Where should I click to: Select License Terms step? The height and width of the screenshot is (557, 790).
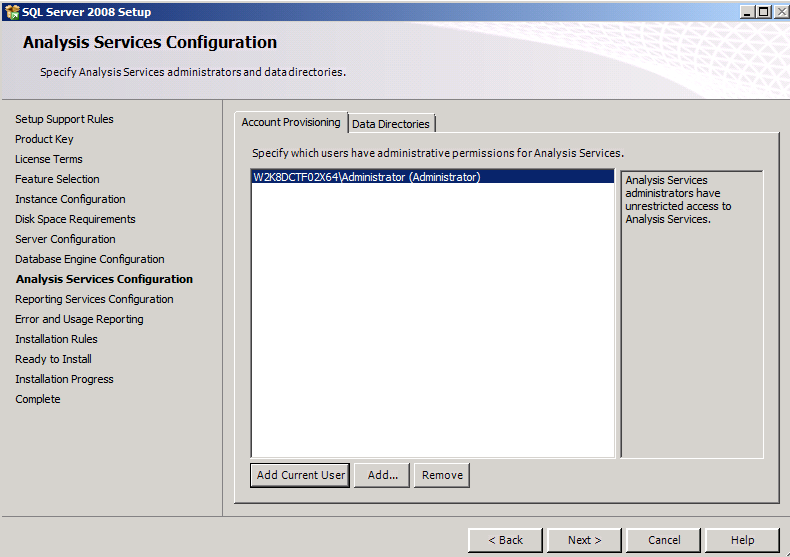point(48,159)
